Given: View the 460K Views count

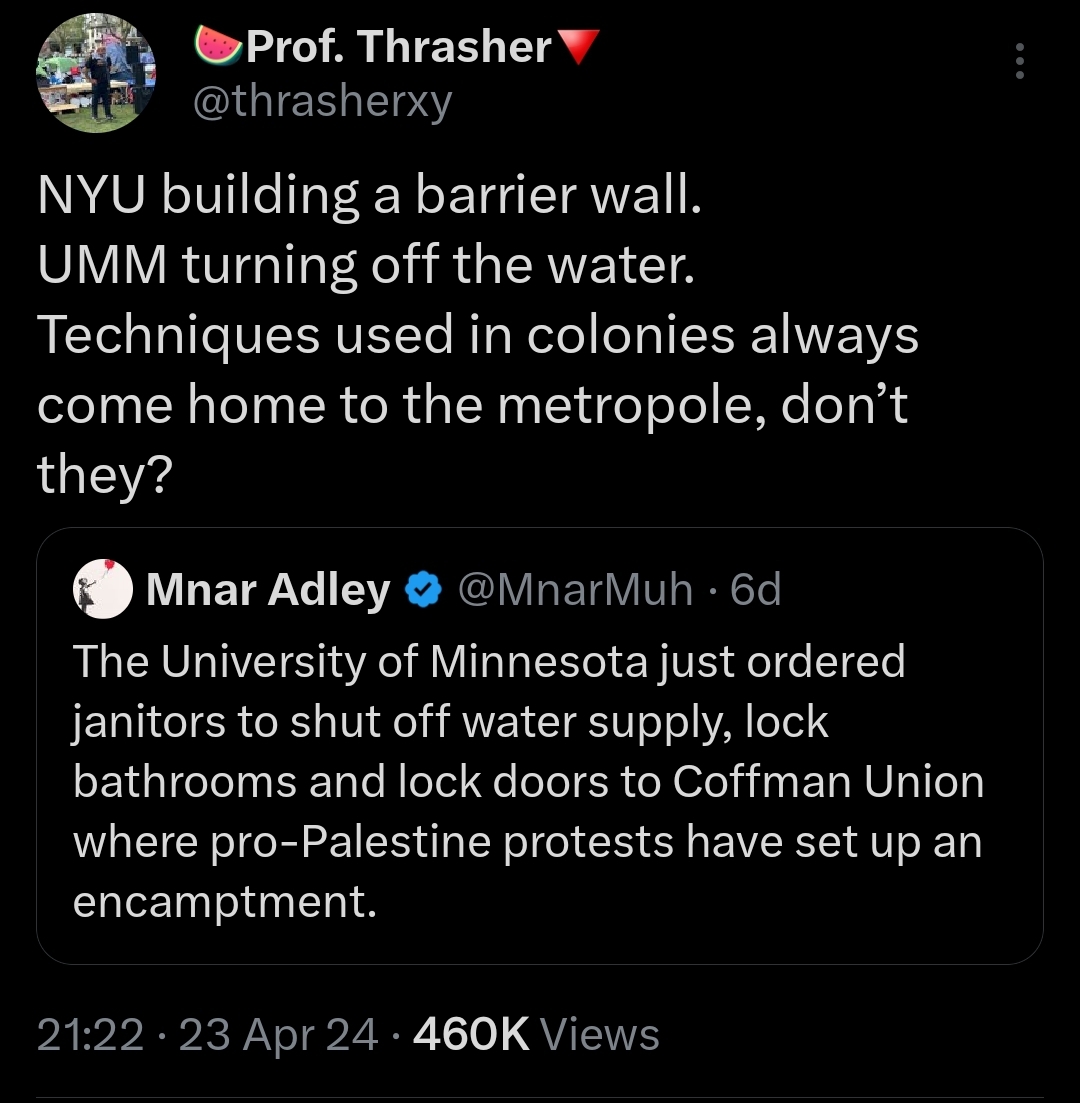Looking at the screenshot, I should [x=536, y=1035].
